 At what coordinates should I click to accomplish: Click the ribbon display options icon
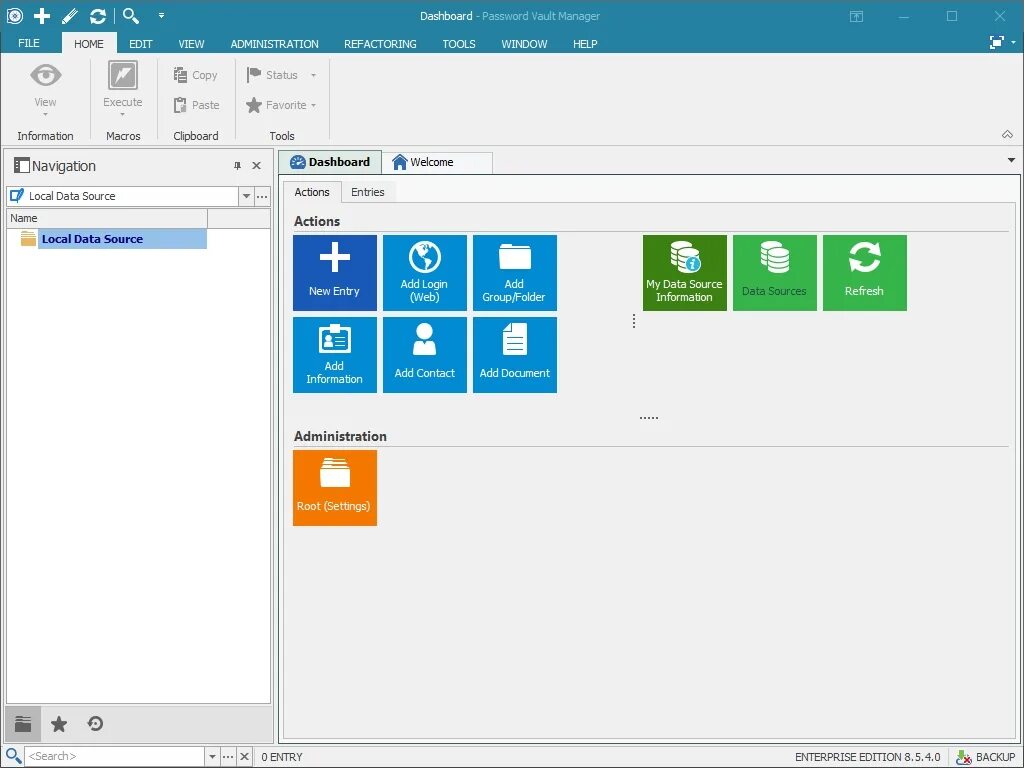click(856, 16)
